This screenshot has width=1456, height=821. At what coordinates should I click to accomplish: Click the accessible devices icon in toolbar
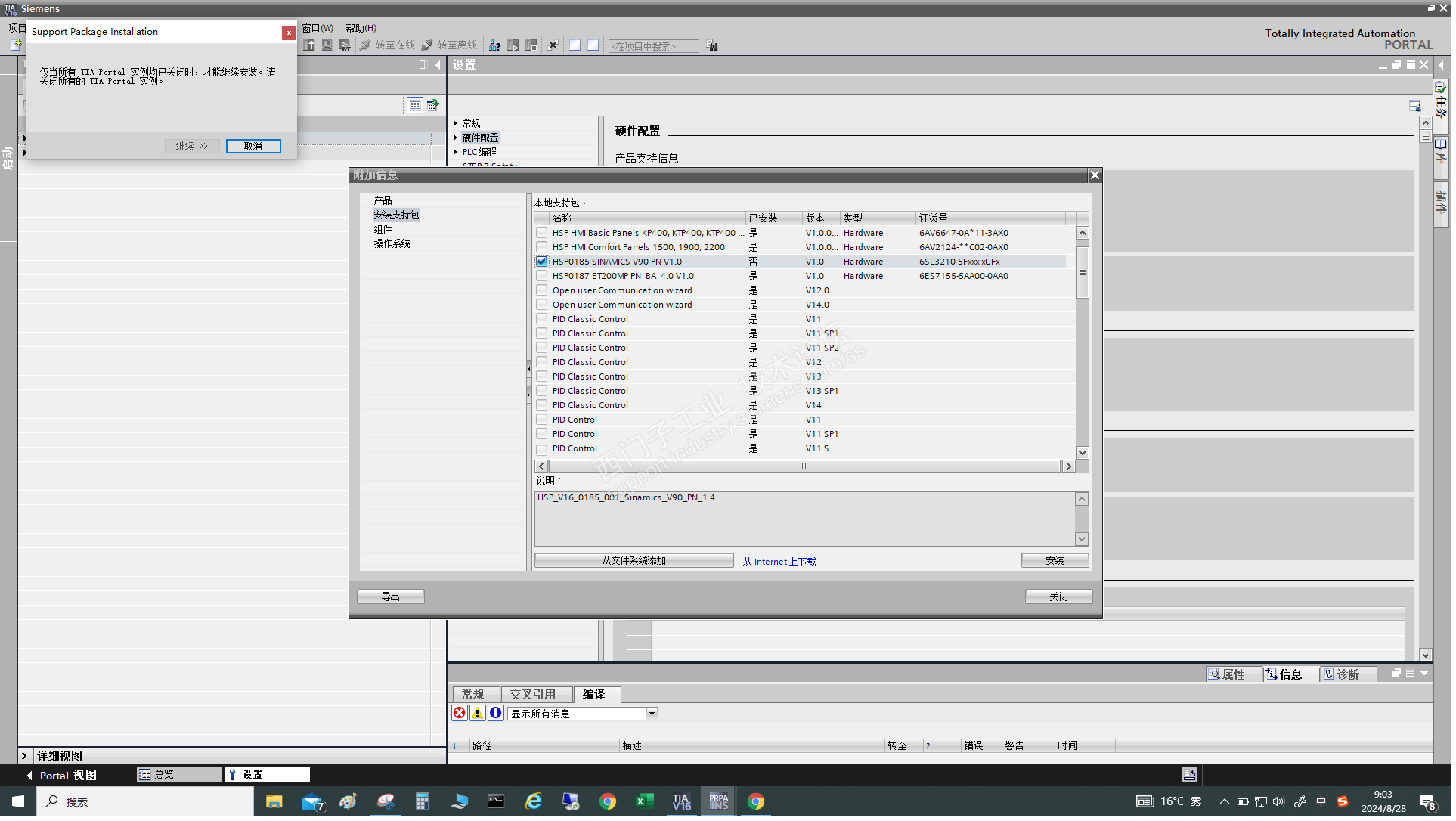(x=496, y=45)
